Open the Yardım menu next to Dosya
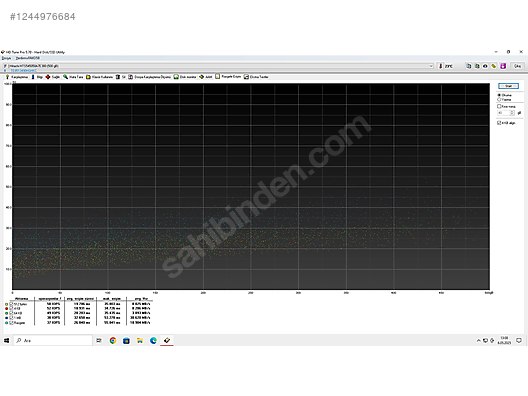528x396 pixels. [28, 58]
